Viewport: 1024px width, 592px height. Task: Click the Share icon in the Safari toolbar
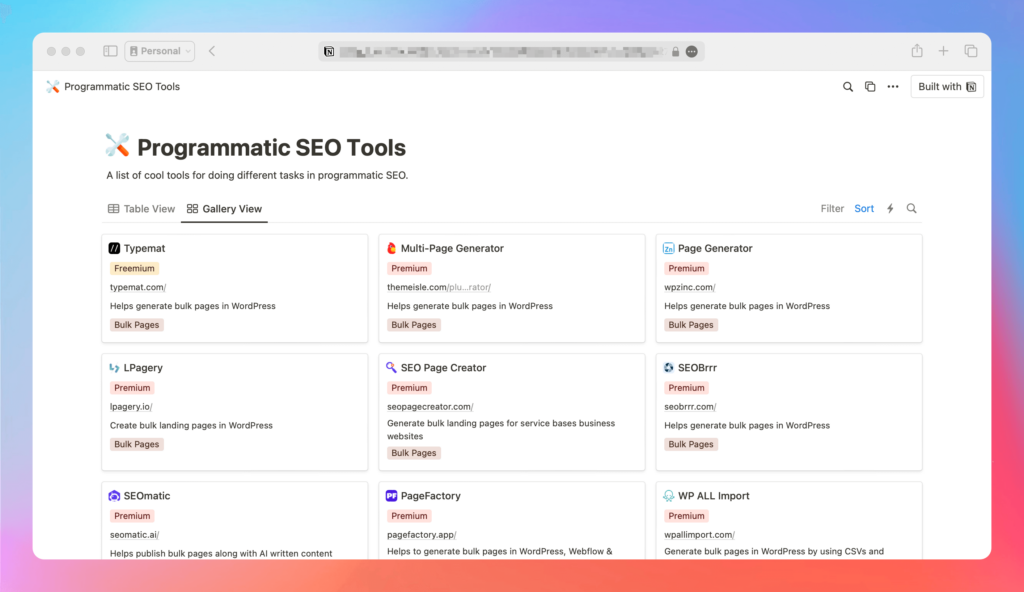916,50
